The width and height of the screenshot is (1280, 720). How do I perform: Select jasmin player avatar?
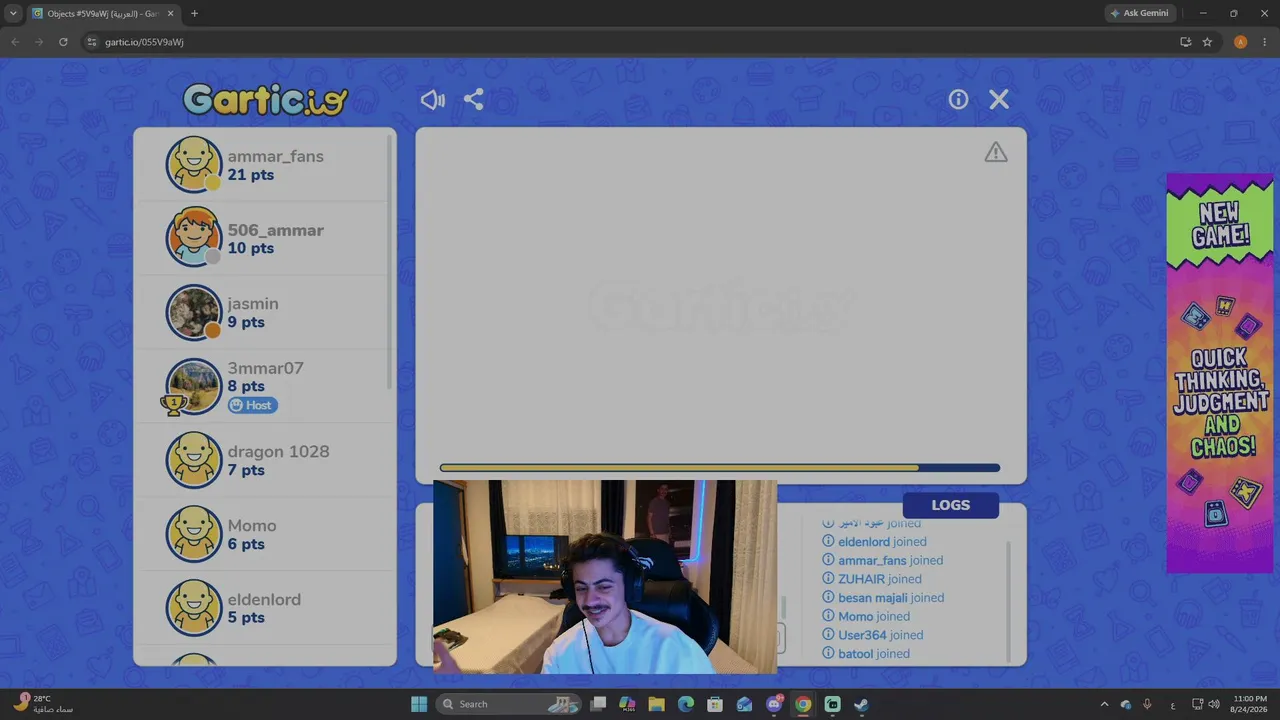(x=193, y=312)
